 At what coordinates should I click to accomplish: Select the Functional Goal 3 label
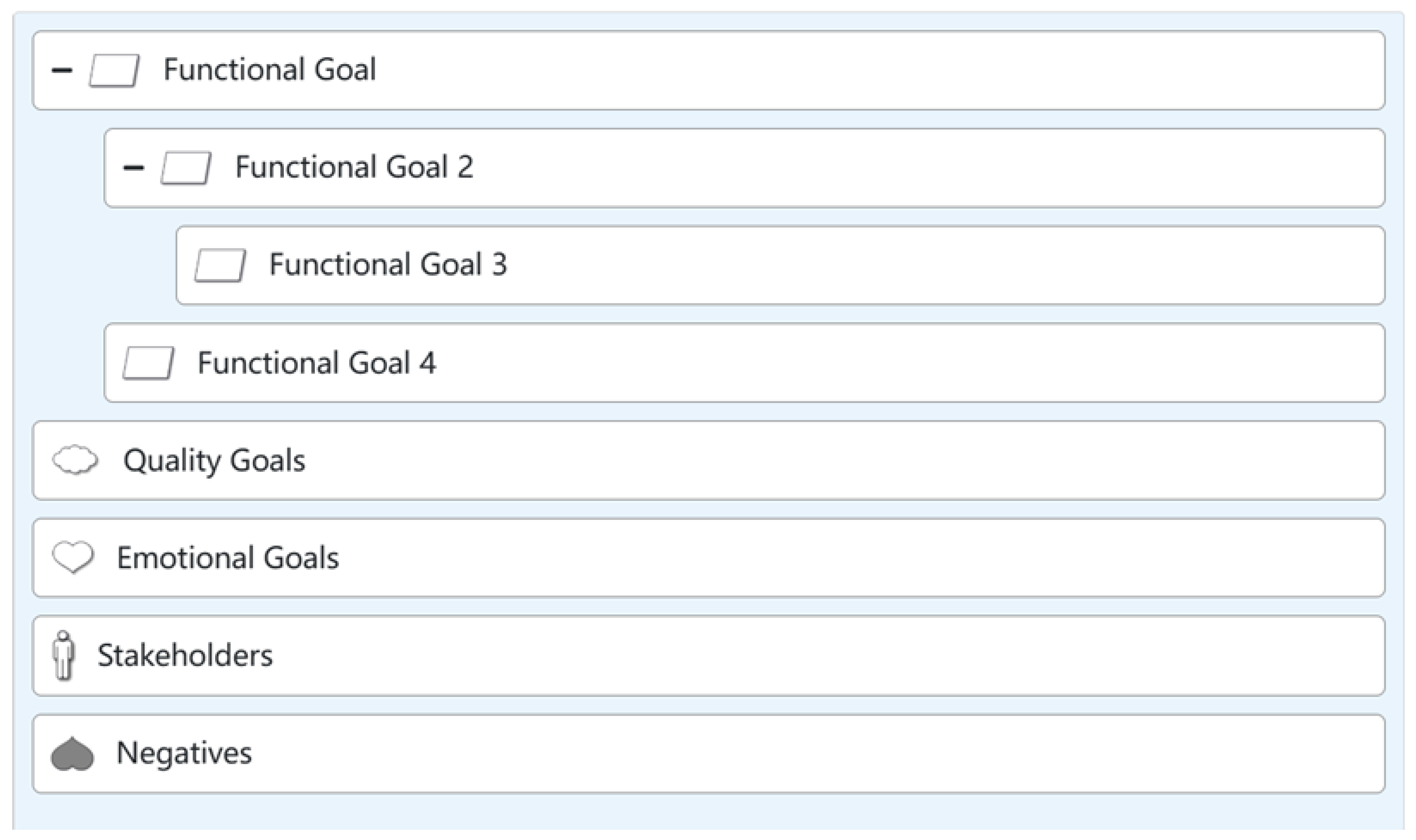click(388, 264)
